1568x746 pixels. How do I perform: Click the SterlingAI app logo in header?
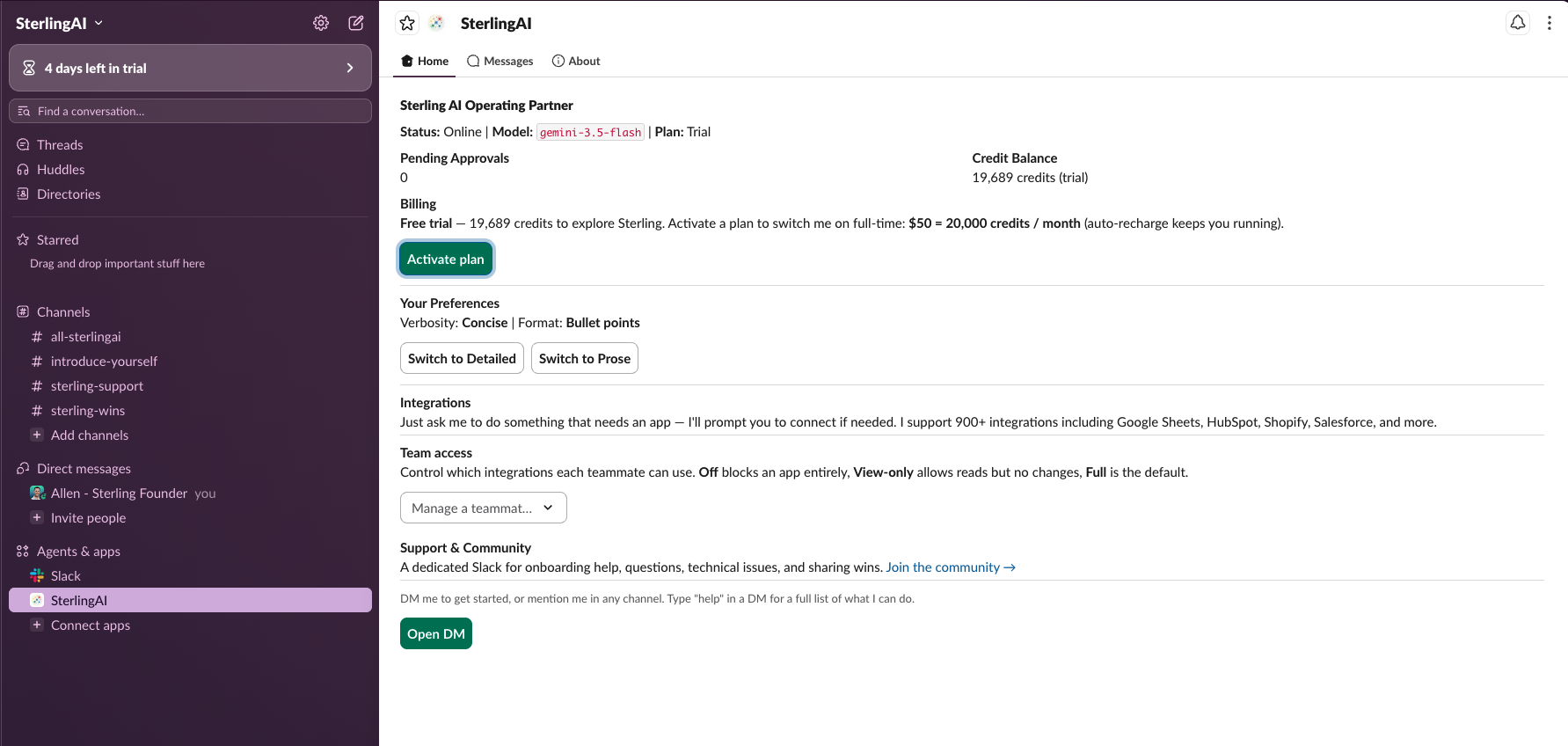coord(436,23)
